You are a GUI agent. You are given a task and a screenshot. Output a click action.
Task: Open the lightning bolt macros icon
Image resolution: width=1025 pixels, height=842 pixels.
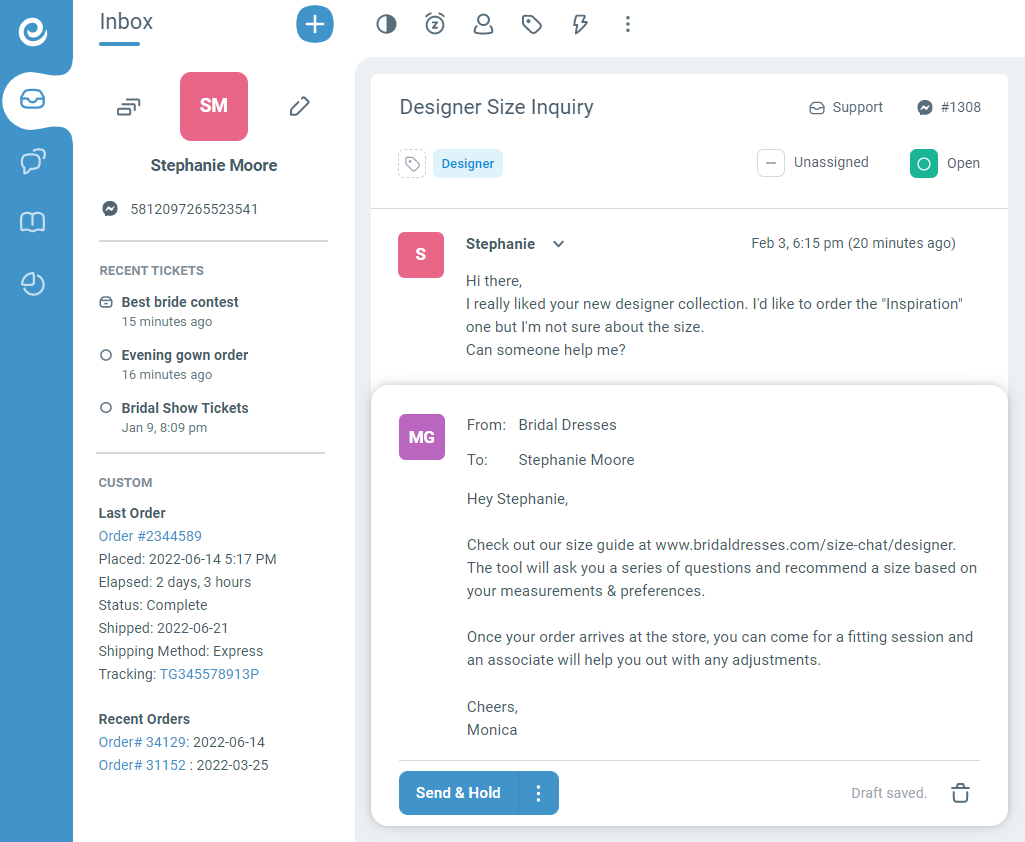[580, 24]
